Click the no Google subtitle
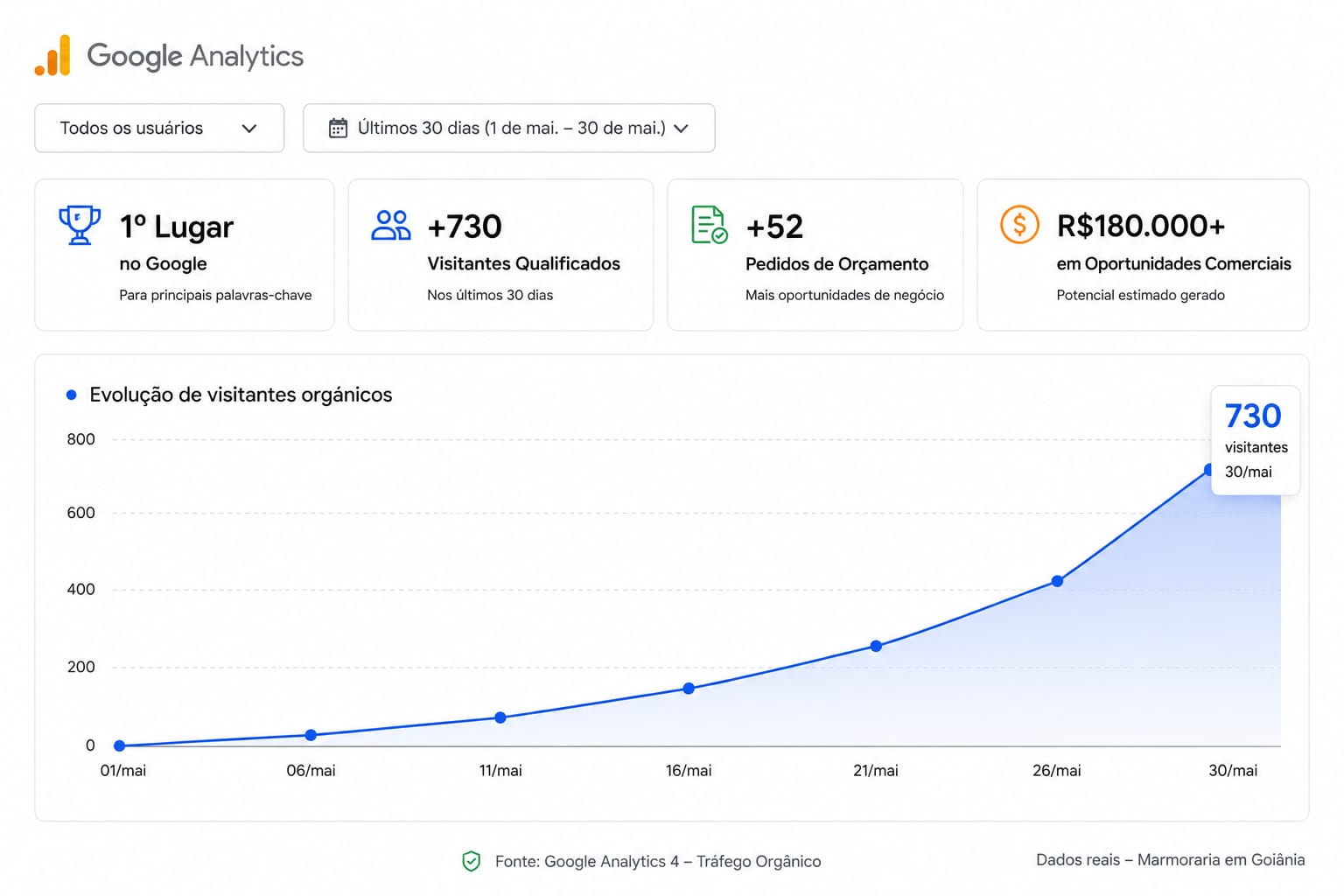 tap(163, 263)
